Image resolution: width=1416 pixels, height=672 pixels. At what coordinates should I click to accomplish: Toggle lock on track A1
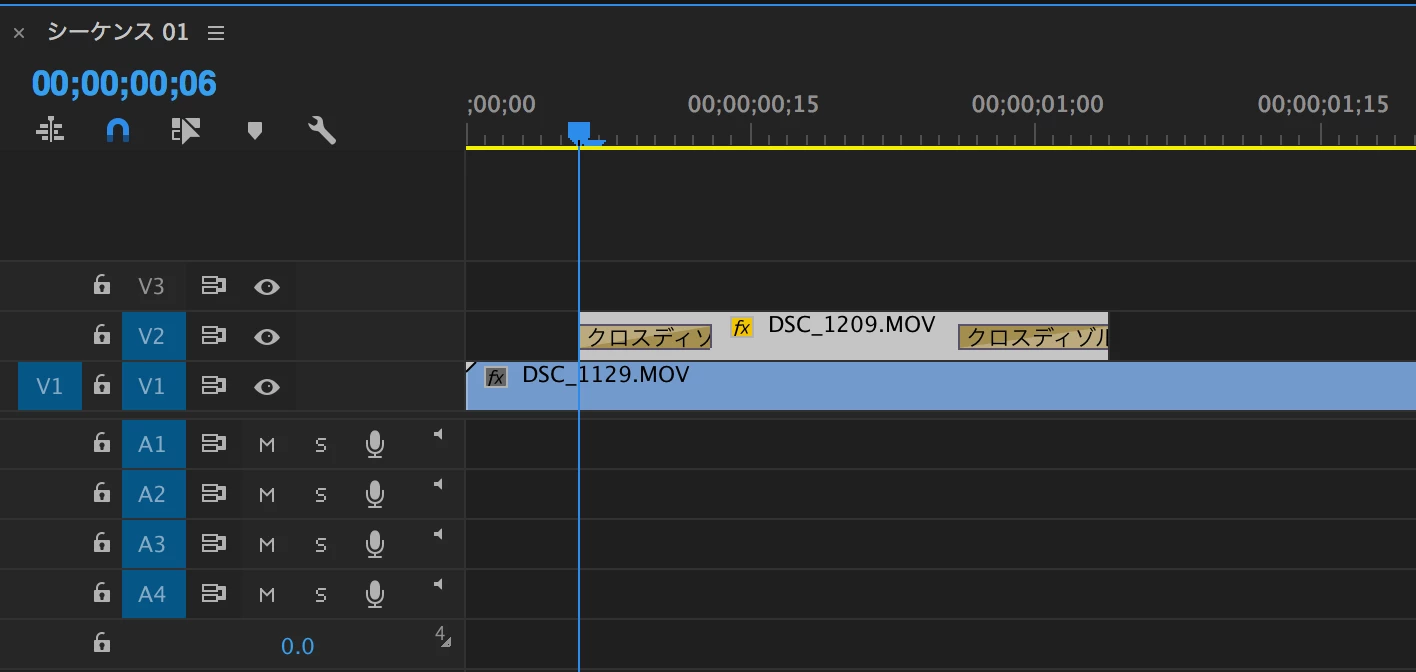coord(101,443)
